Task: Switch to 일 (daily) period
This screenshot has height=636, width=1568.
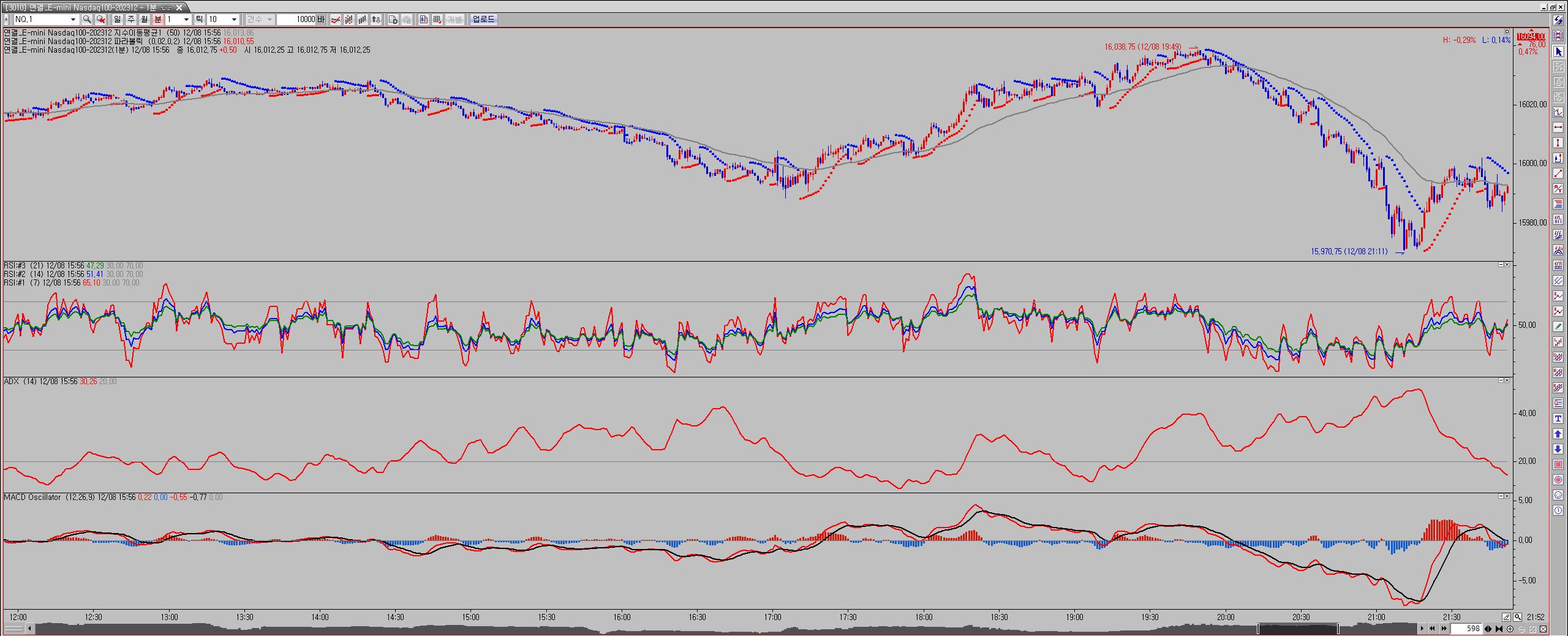Action: tap(117, 20)
